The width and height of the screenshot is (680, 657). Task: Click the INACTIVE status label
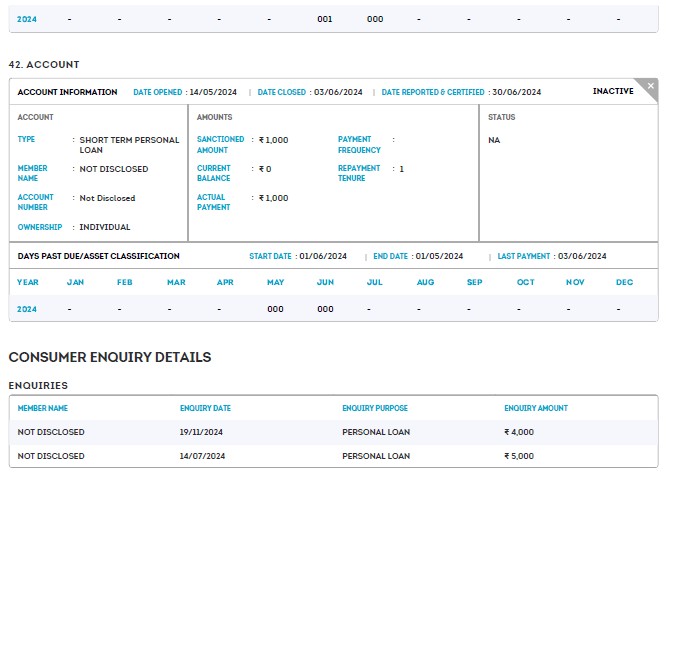tap(612, 92)
